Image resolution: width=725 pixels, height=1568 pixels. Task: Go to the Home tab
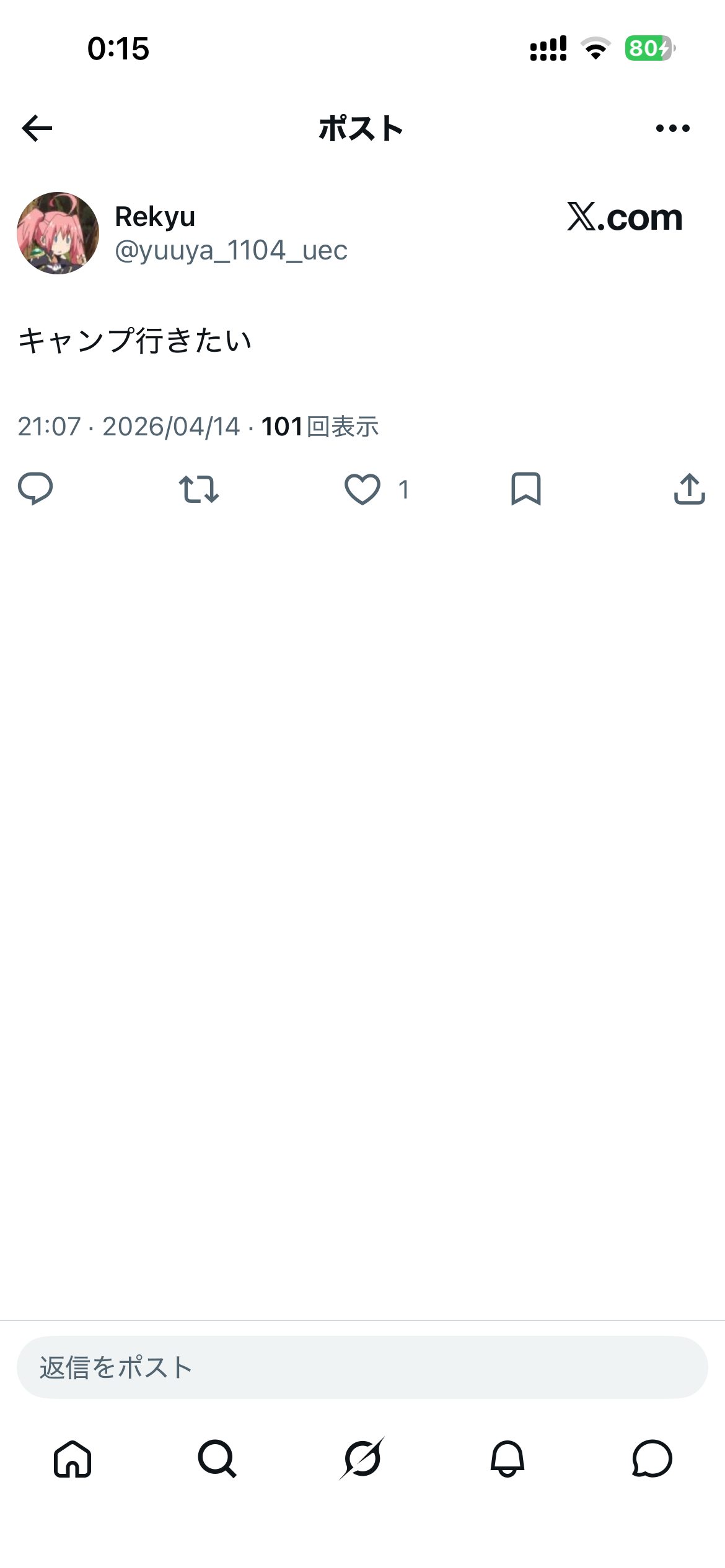click(72, 1458)
